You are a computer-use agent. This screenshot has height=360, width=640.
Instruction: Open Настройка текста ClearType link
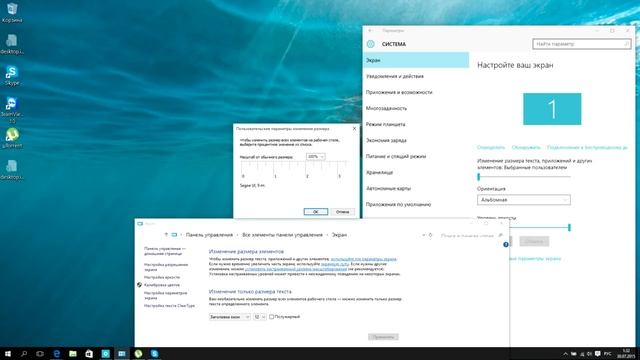coord(169,306)
